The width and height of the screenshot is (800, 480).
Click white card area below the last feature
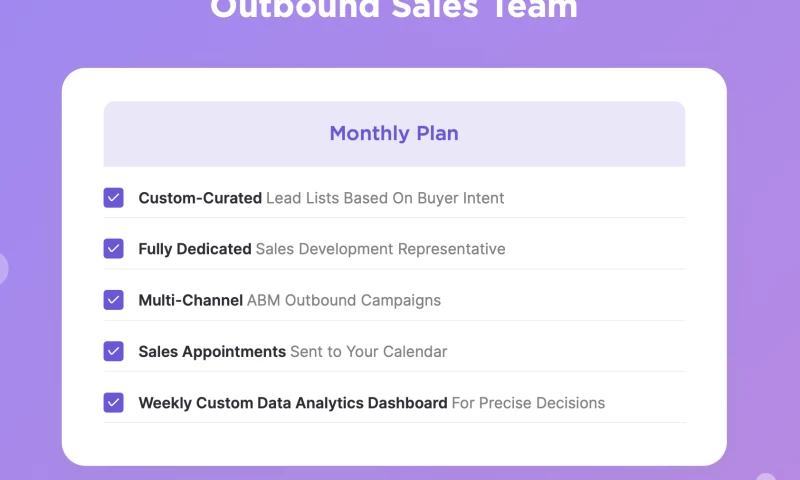394,443
